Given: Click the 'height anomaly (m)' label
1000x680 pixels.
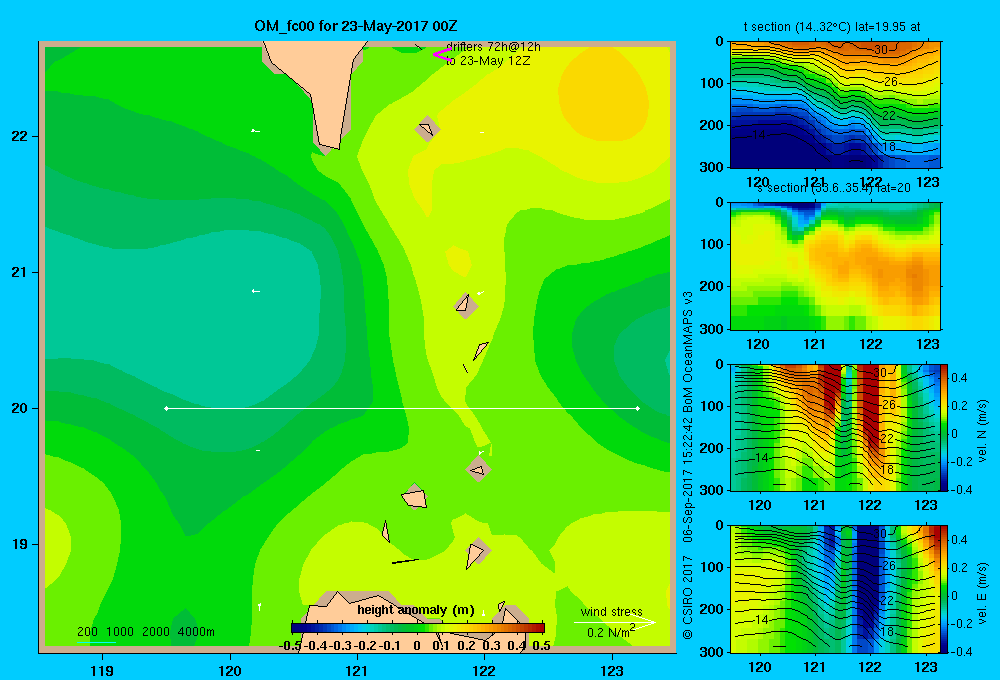Looking at the screenshot, I should (416, 610).
